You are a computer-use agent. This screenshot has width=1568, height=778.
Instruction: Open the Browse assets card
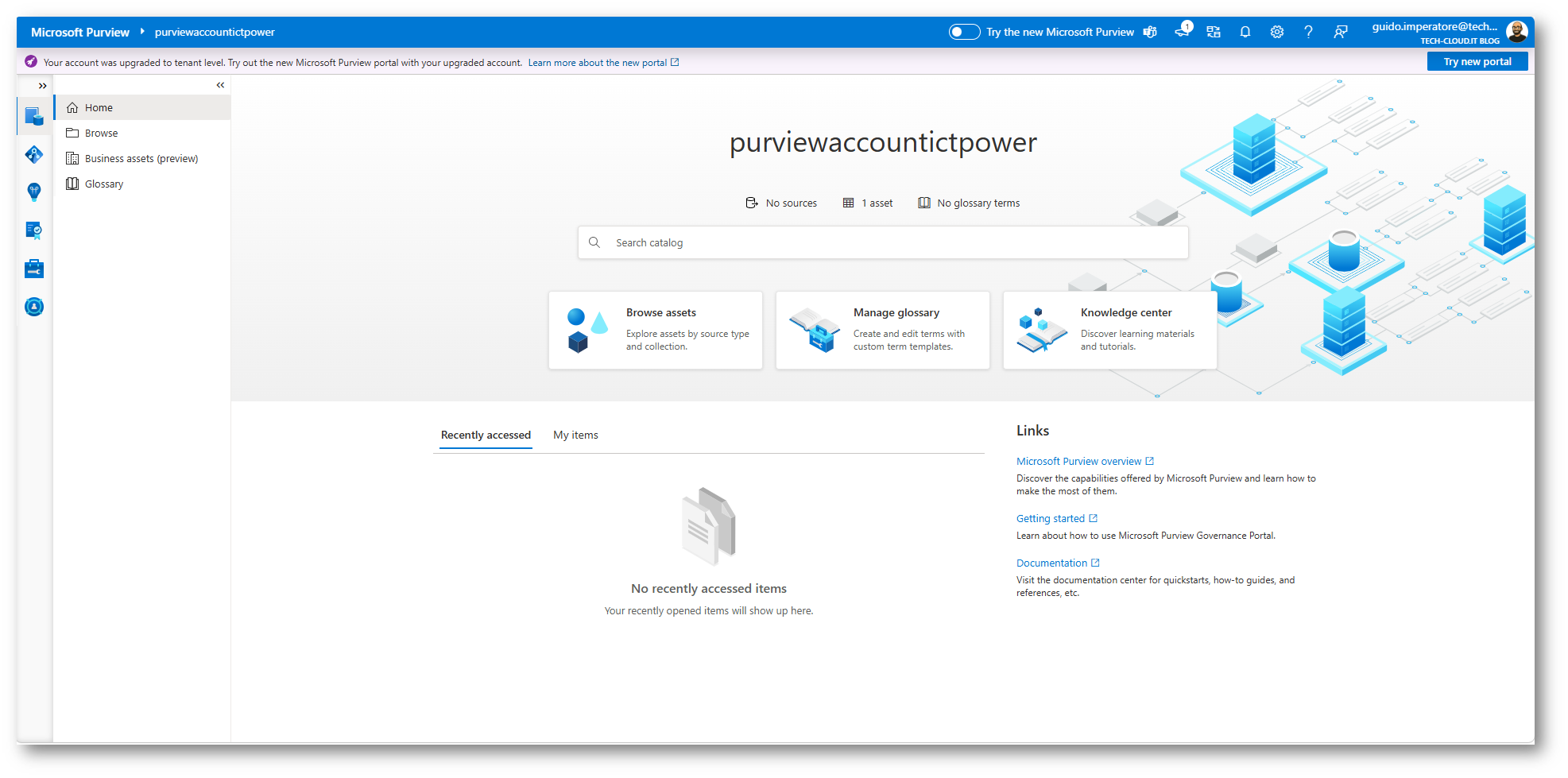tap(656, 330)
